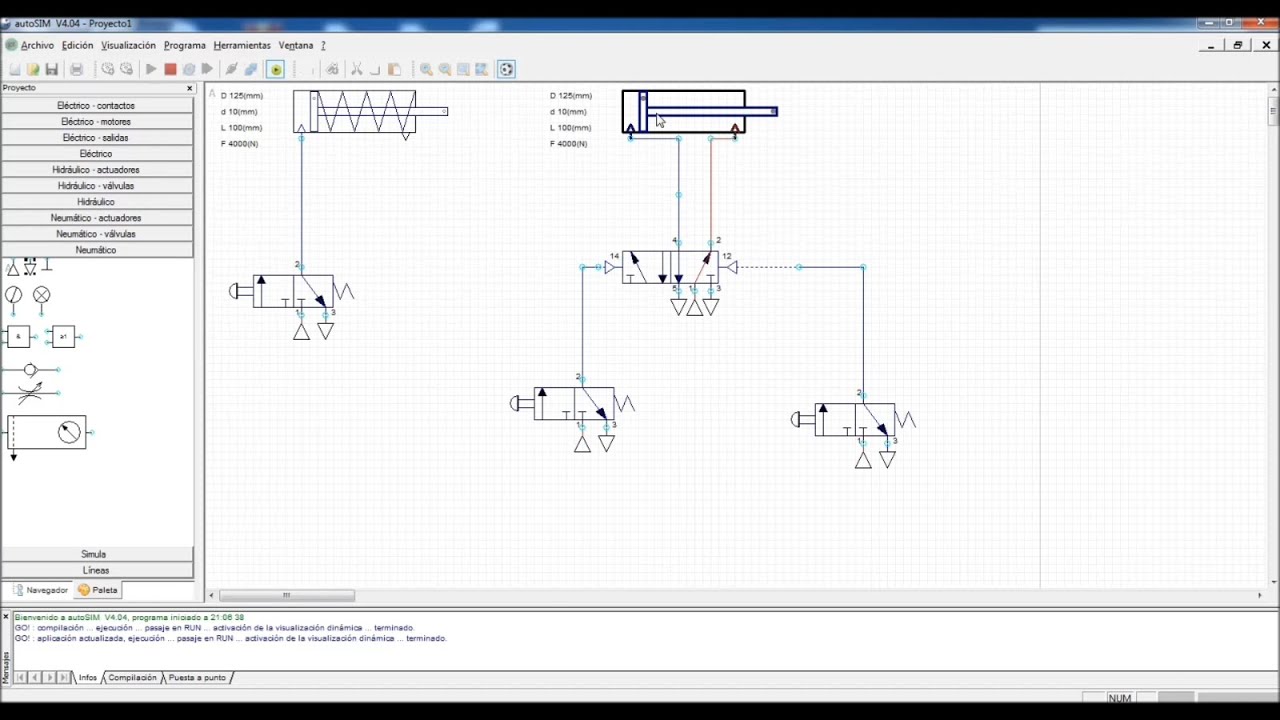
Task: Open the Ventana menu
Action: (x=295, y=45)
